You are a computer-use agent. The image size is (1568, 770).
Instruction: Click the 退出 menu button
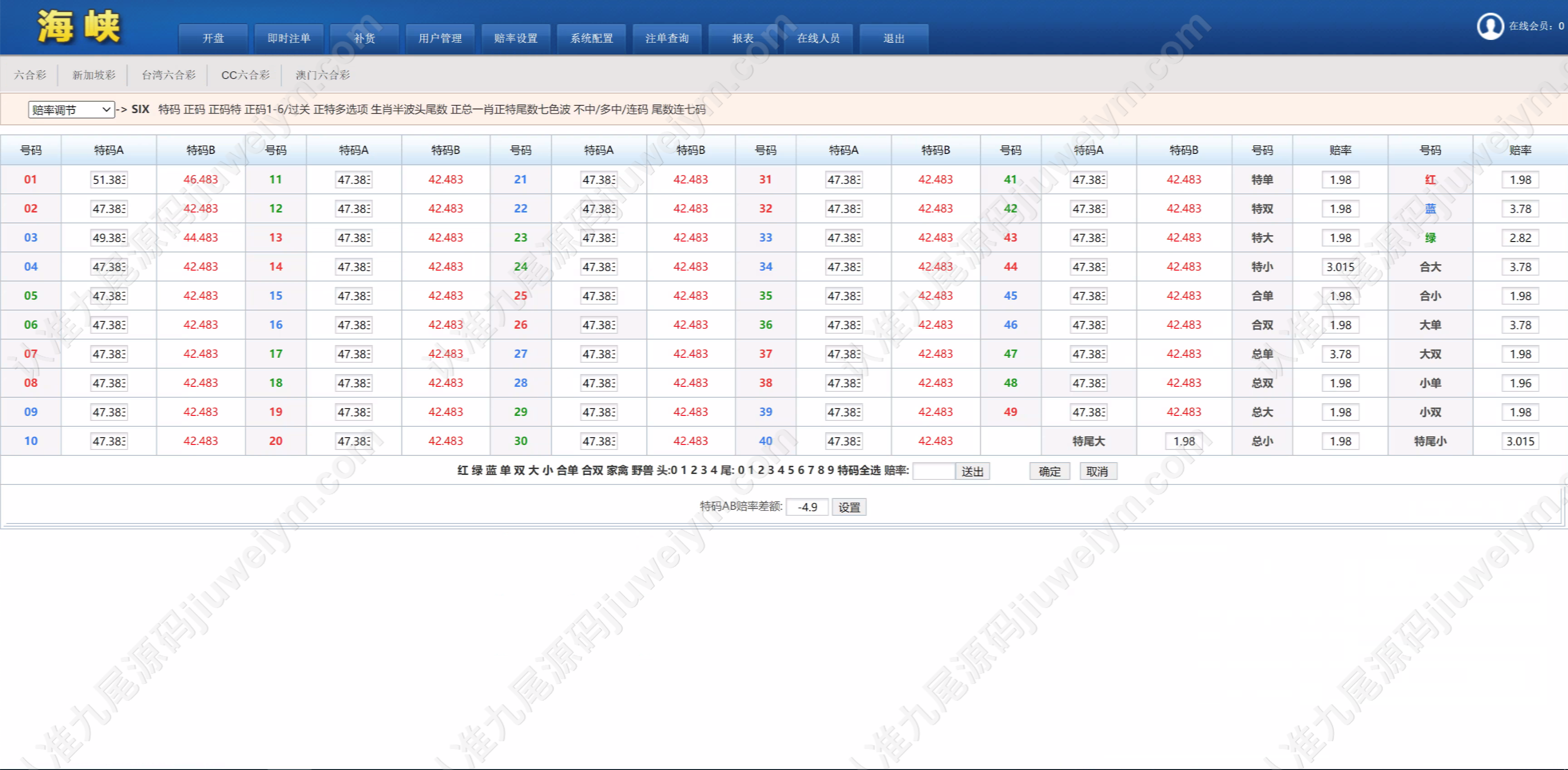(x=894, y=38)
